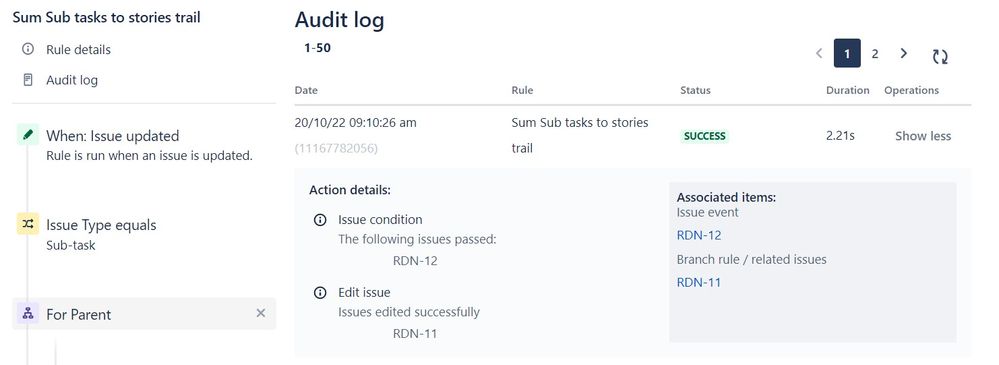Click the info icon beside Issue condition

click(320, 220)
